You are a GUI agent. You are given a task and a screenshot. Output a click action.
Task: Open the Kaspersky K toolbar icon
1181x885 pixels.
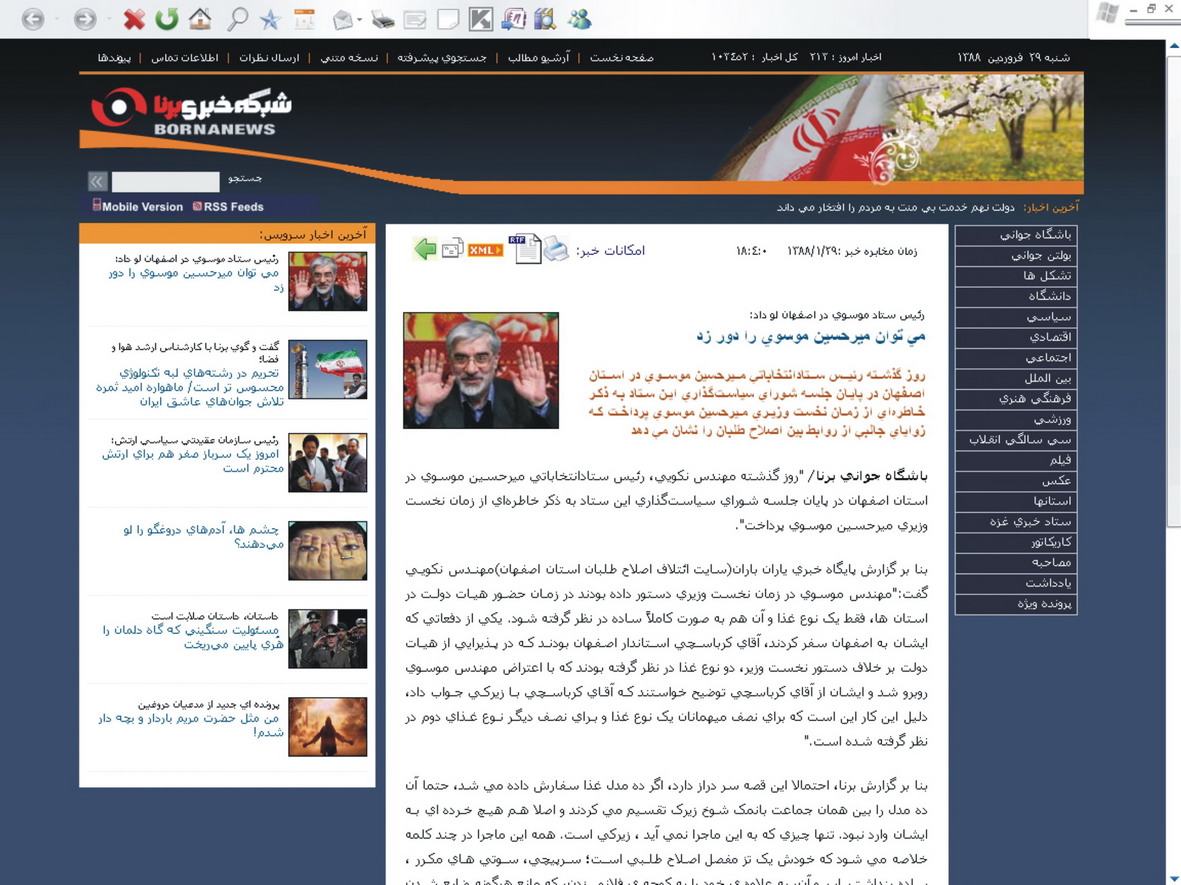480,19
